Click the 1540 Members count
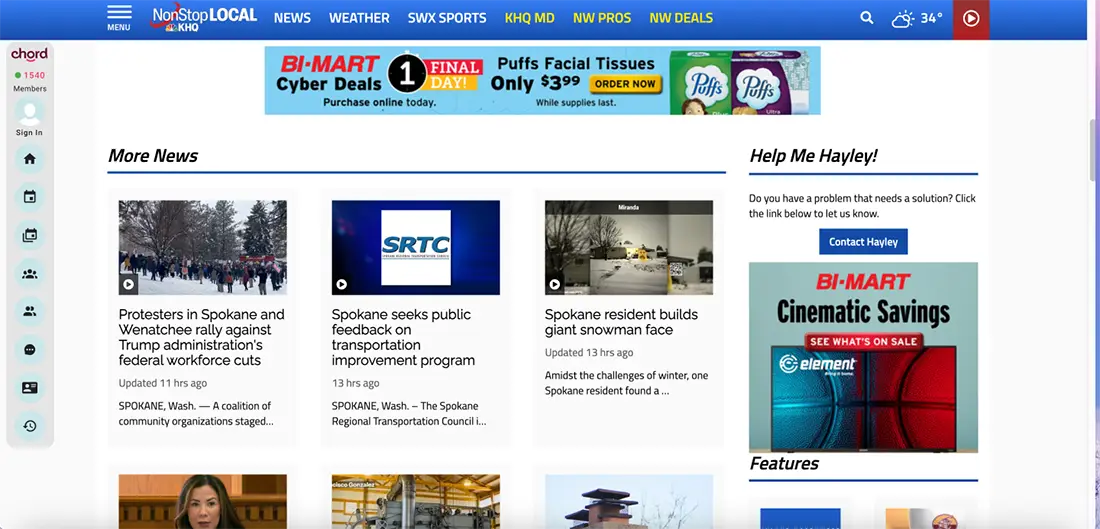Image resolution: width=1100 pixels, height=529 pixels. tap(29, 81)
